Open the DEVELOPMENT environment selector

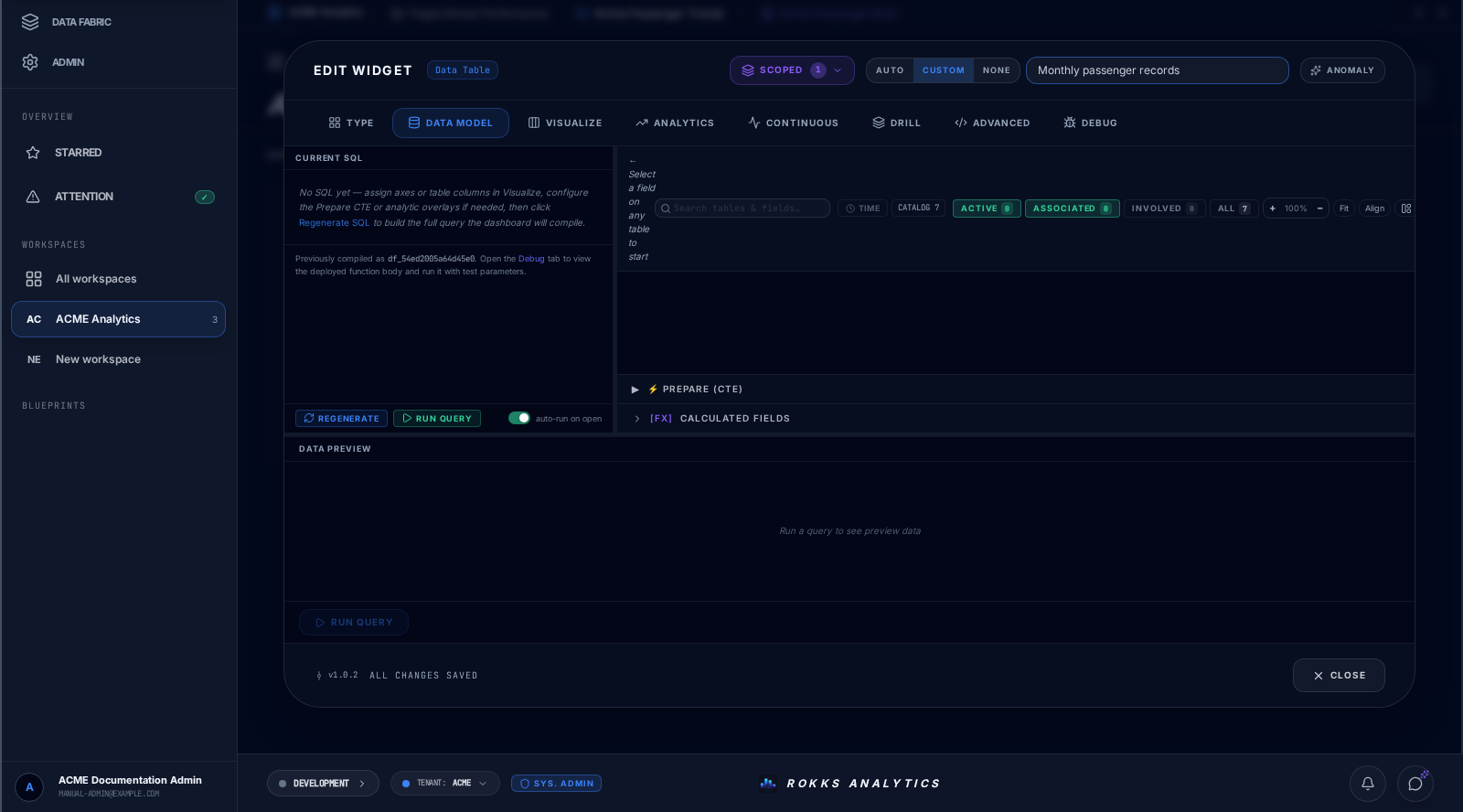click(x=323, y=784)
